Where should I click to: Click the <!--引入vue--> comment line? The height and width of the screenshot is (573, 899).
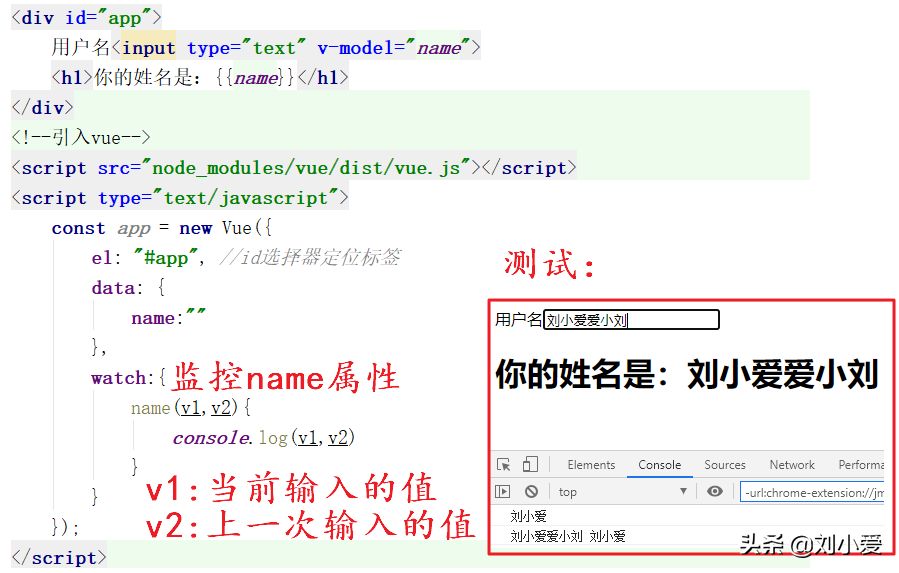tap(81, 137)
